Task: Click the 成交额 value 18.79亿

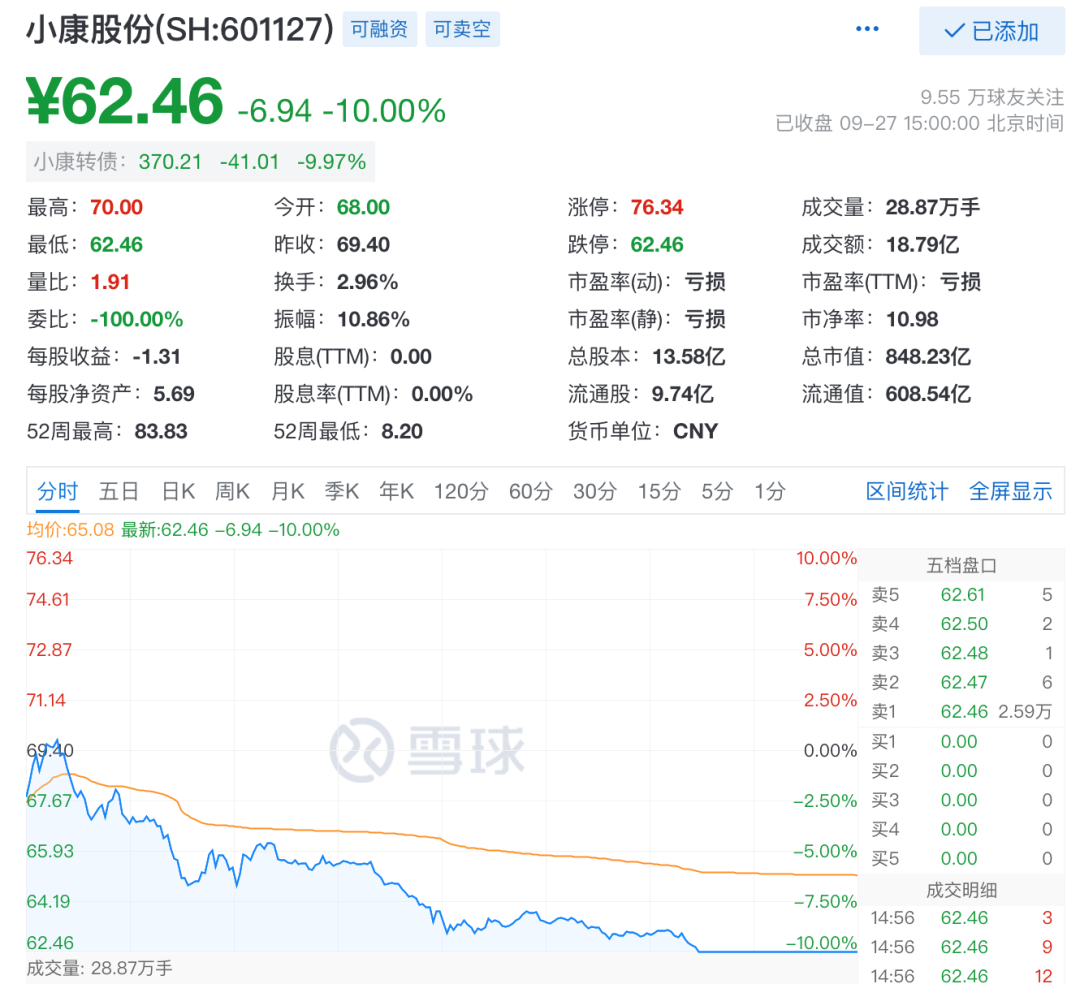Action: [x=922, y=244]
